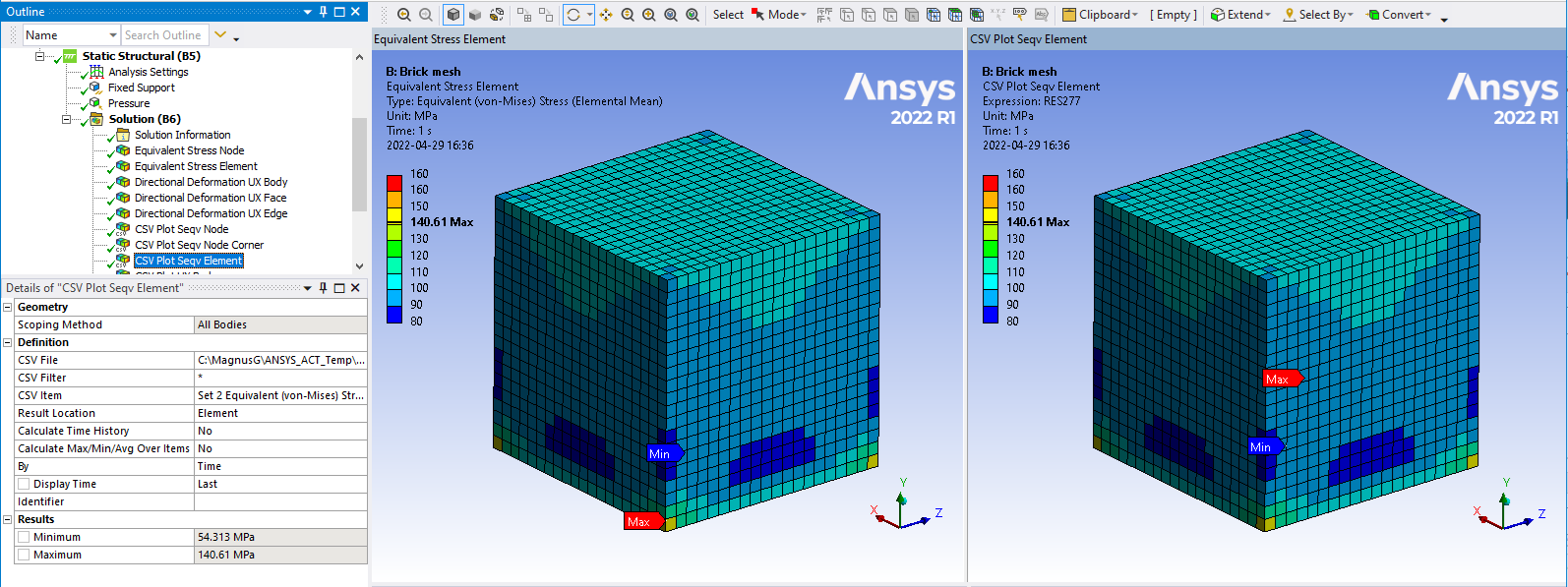The width and height of the screenshot is (1568, 587).
Task: Click the Result Location Element value
Action: pos(280,413)
